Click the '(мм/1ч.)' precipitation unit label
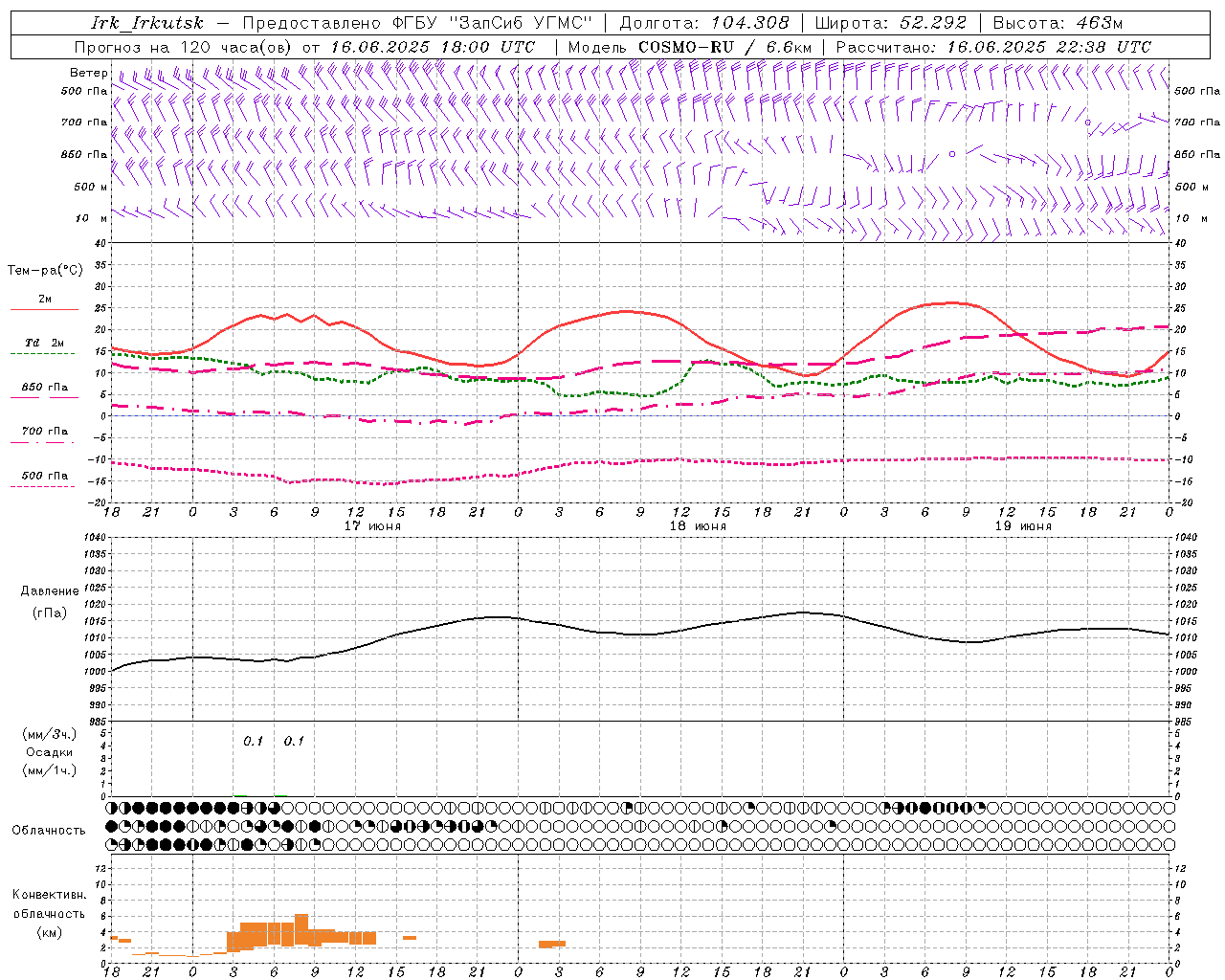1225x980 pixels. [x=50, y=770]
